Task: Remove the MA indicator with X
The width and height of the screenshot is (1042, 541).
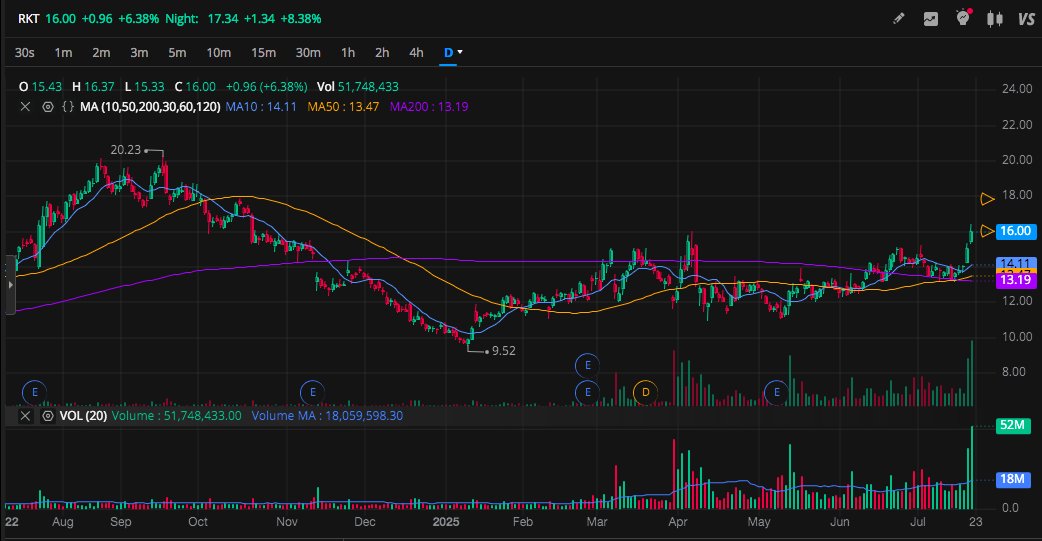Action: coord(25,106)
